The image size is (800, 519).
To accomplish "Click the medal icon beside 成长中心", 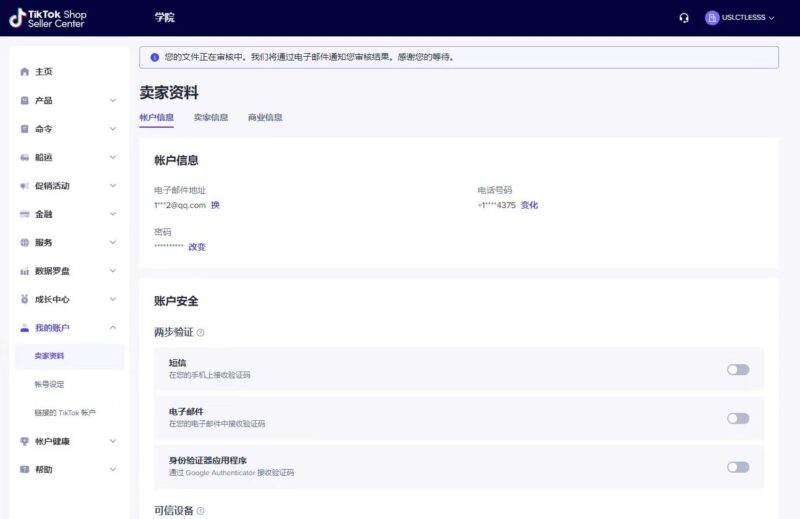I will click(24, 299).
